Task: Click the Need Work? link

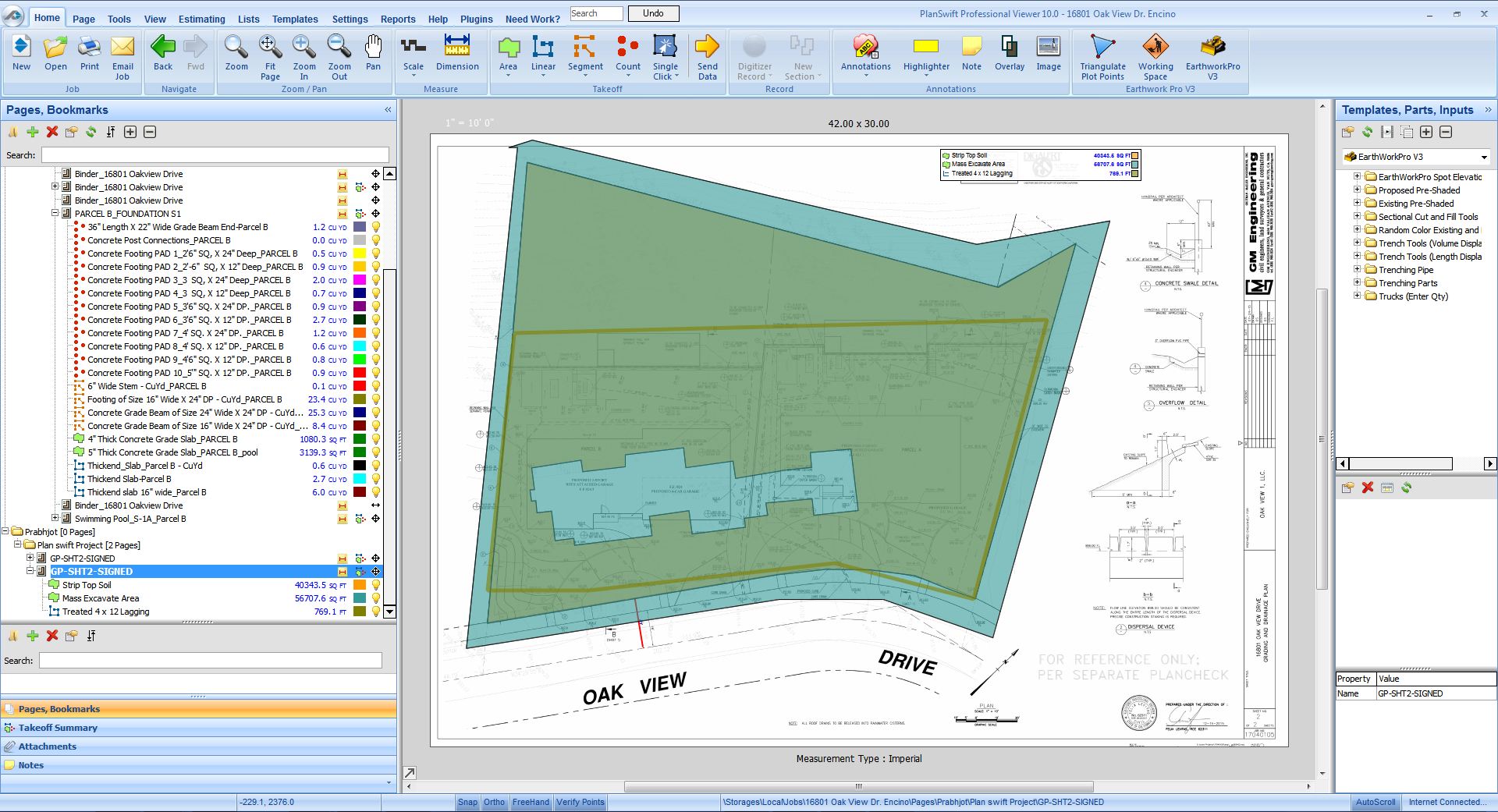Action: [x=533, y=19]
